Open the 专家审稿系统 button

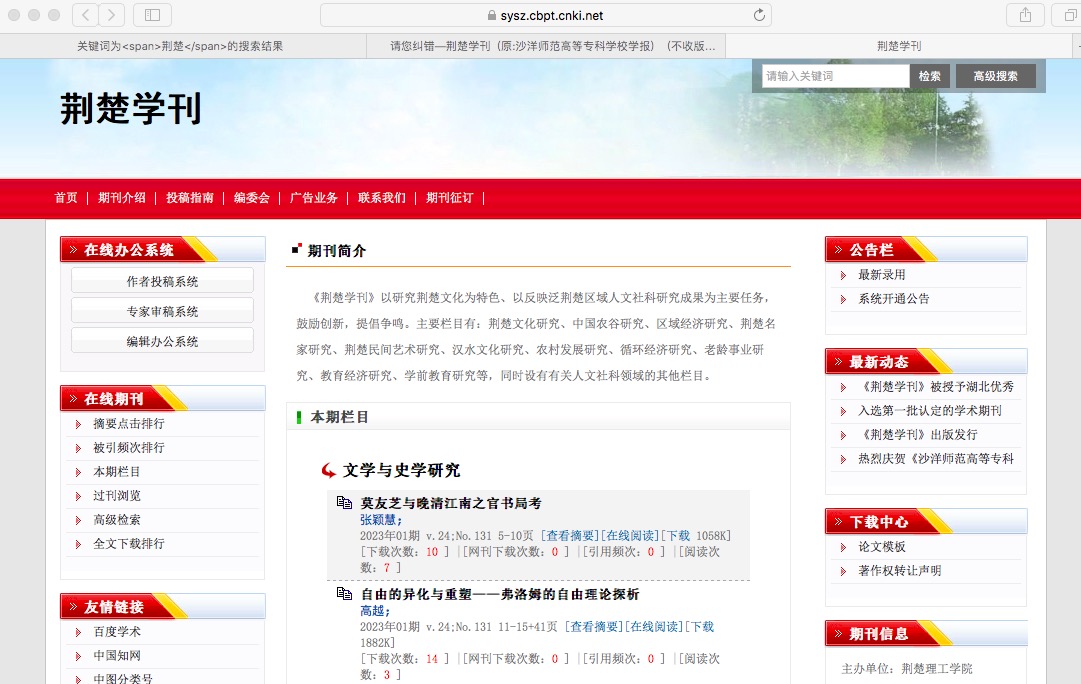click(162, 311)
